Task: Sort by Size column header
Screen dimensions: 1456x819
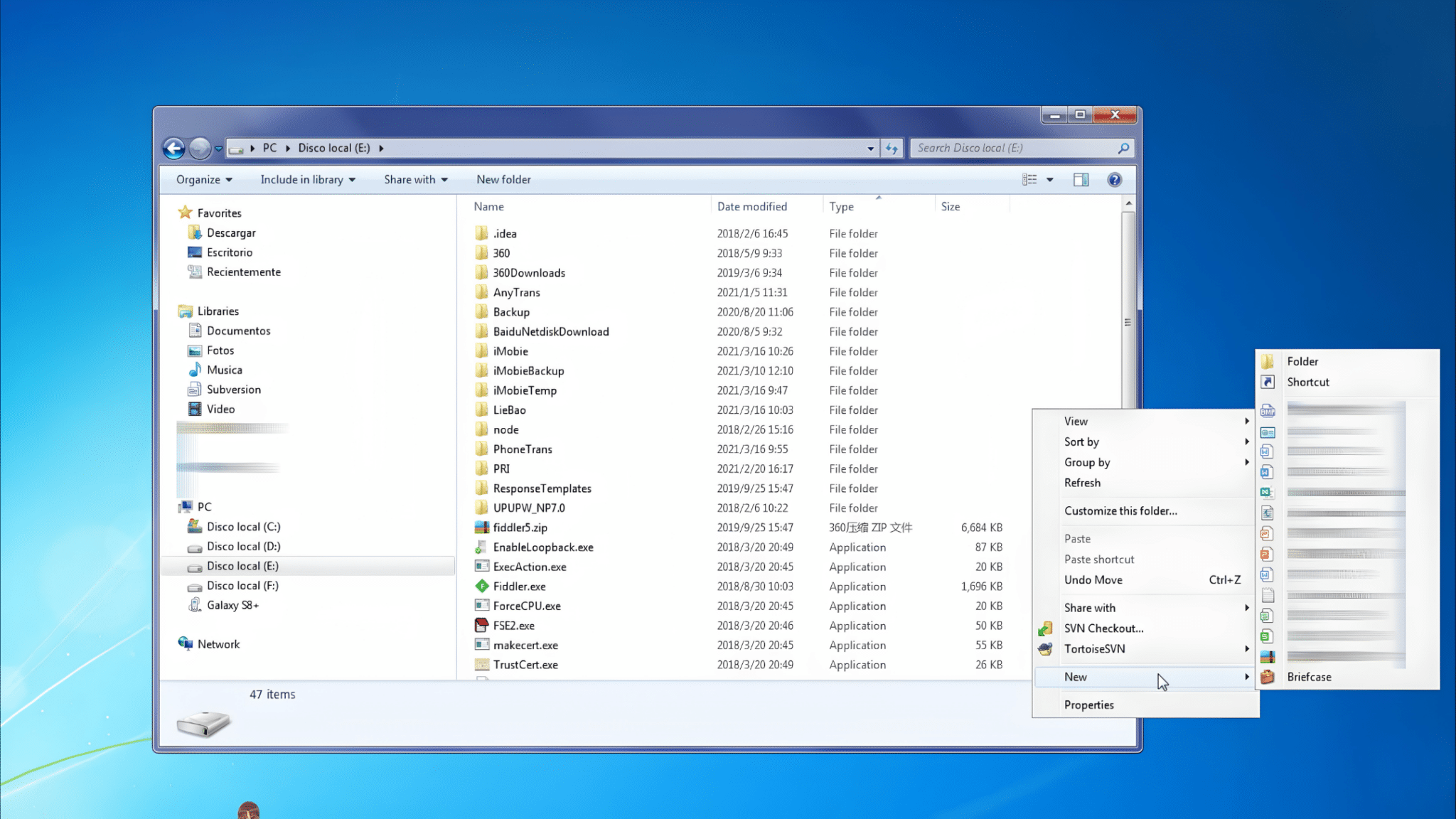Action: pos(951,207)
